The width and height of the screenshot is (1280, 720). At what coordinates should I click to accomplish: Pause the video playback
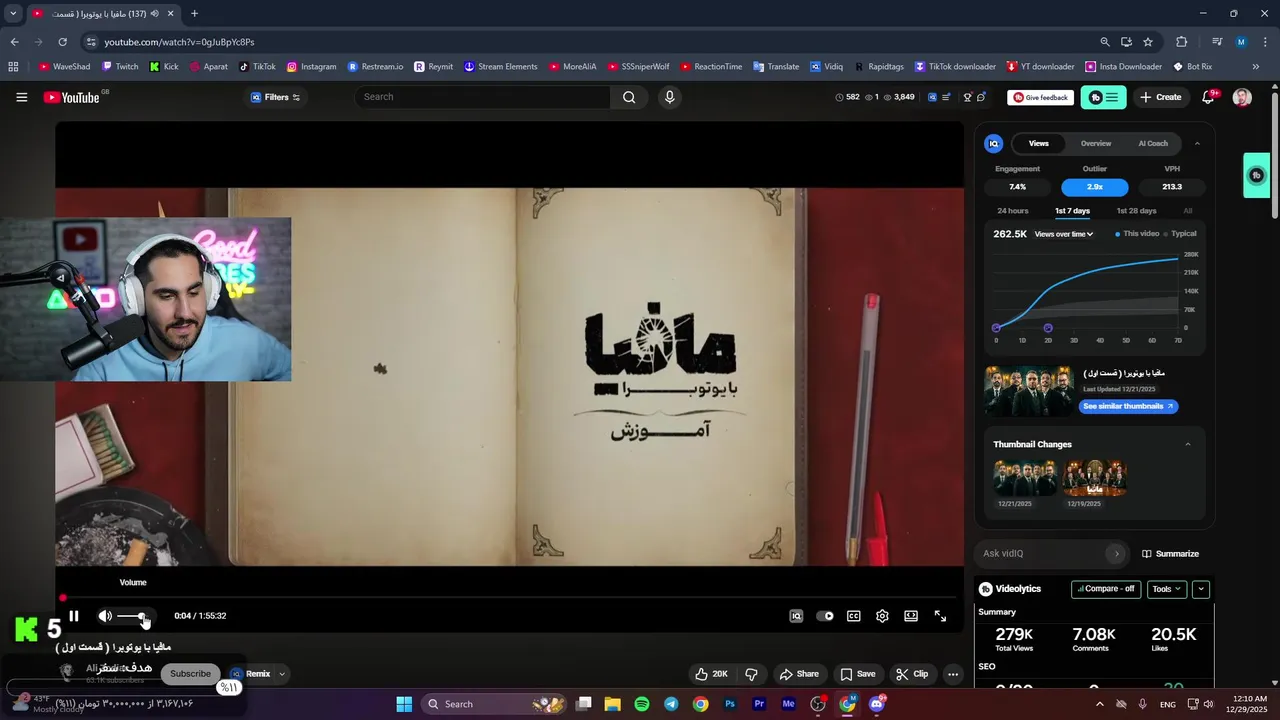pos(73,616)
